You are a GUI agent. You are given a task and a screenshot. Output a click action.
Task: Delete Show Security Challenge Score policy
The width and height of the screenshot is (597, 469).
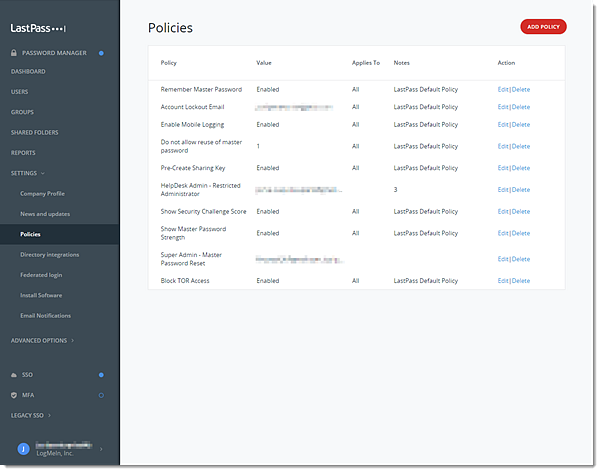coord(521,211)
